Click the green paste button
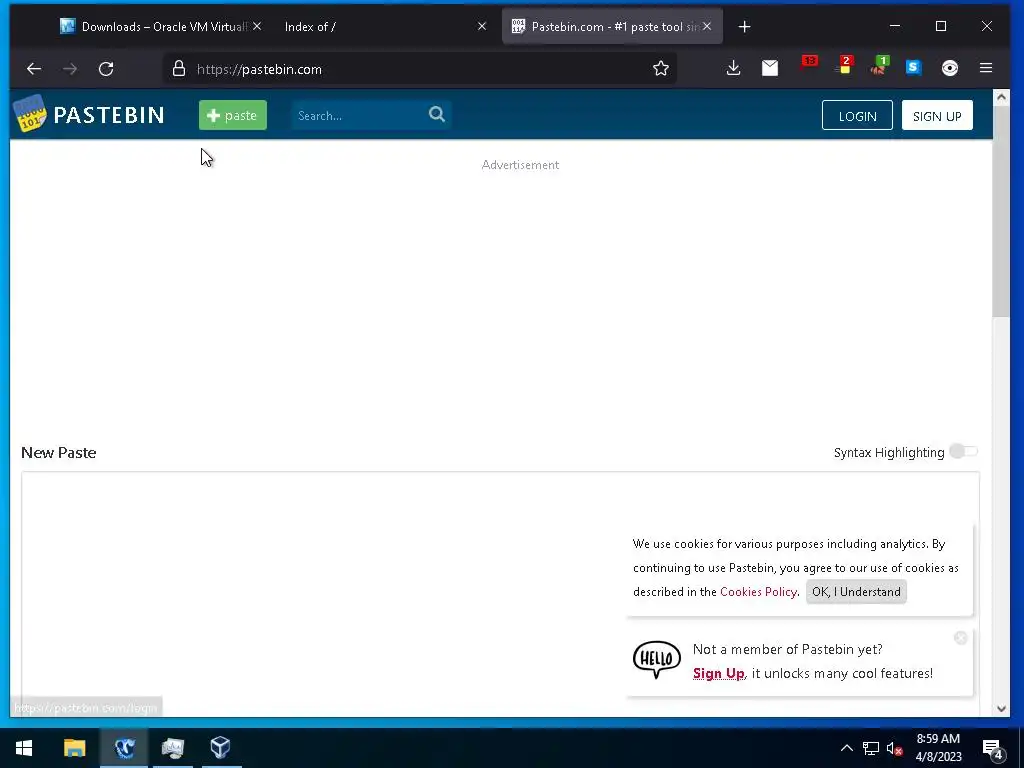 pyautogui.click(x=232, y=115)
